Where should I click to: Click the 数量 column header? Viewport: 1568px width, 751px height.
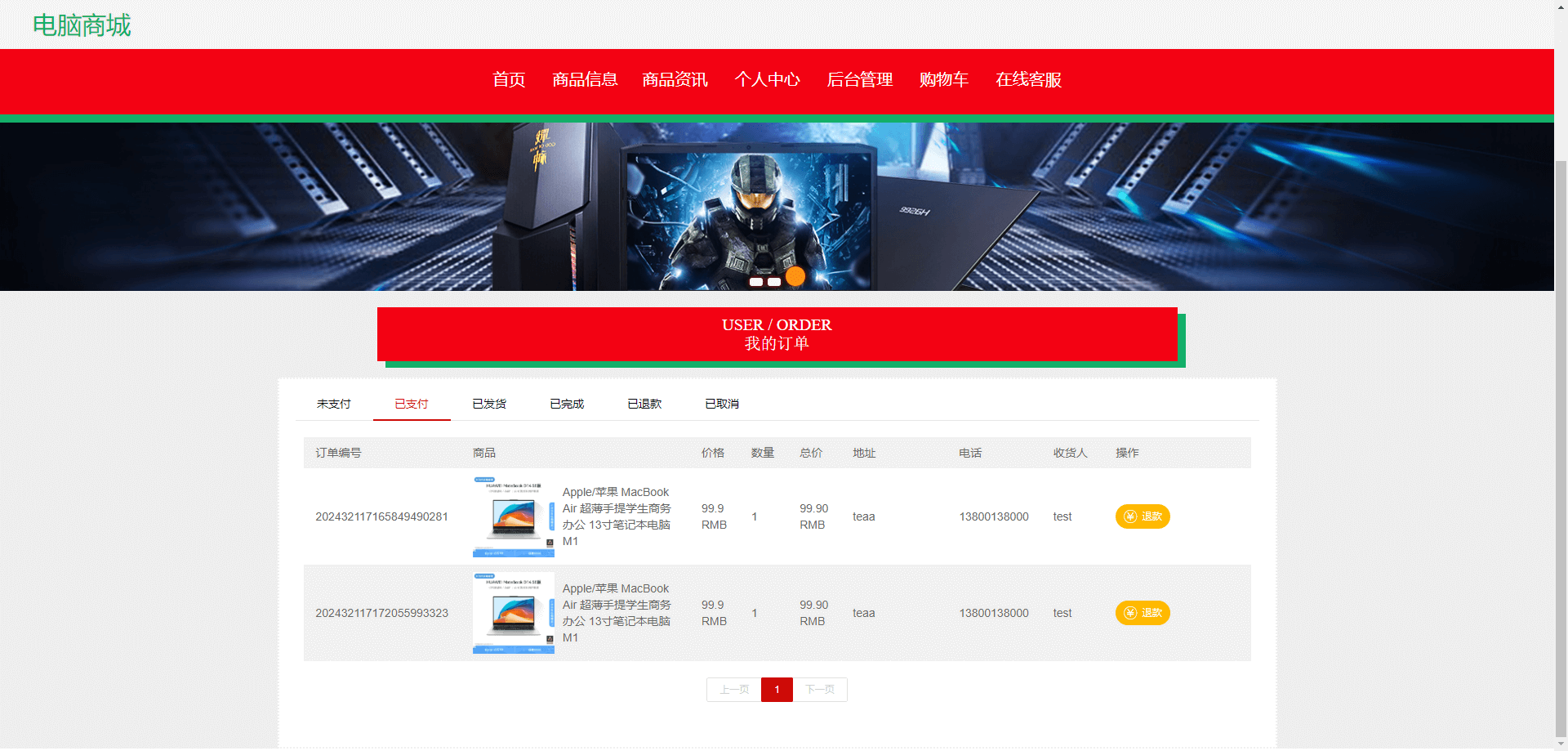(763, 453)
